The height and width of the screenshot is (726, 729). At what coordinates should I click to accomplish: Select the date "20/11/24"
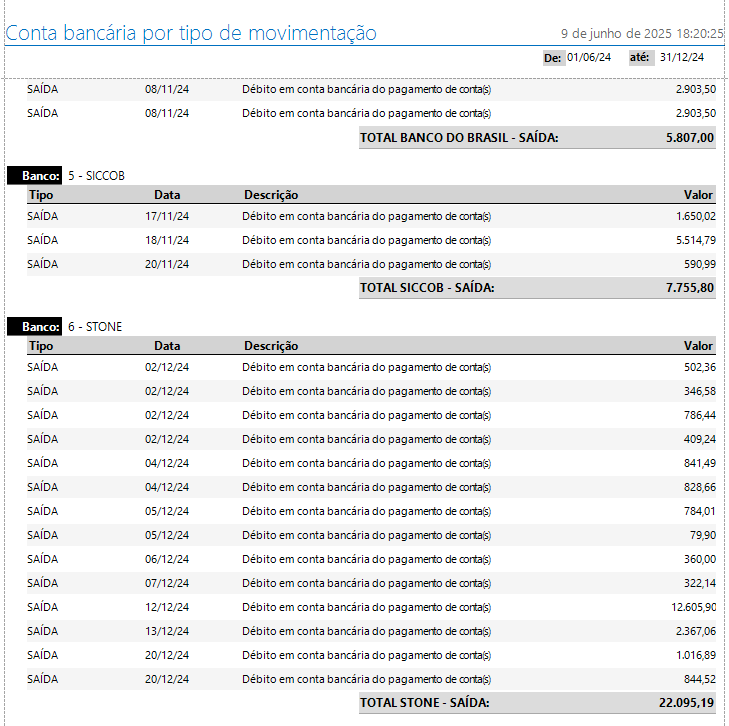[x=167, y=264]
